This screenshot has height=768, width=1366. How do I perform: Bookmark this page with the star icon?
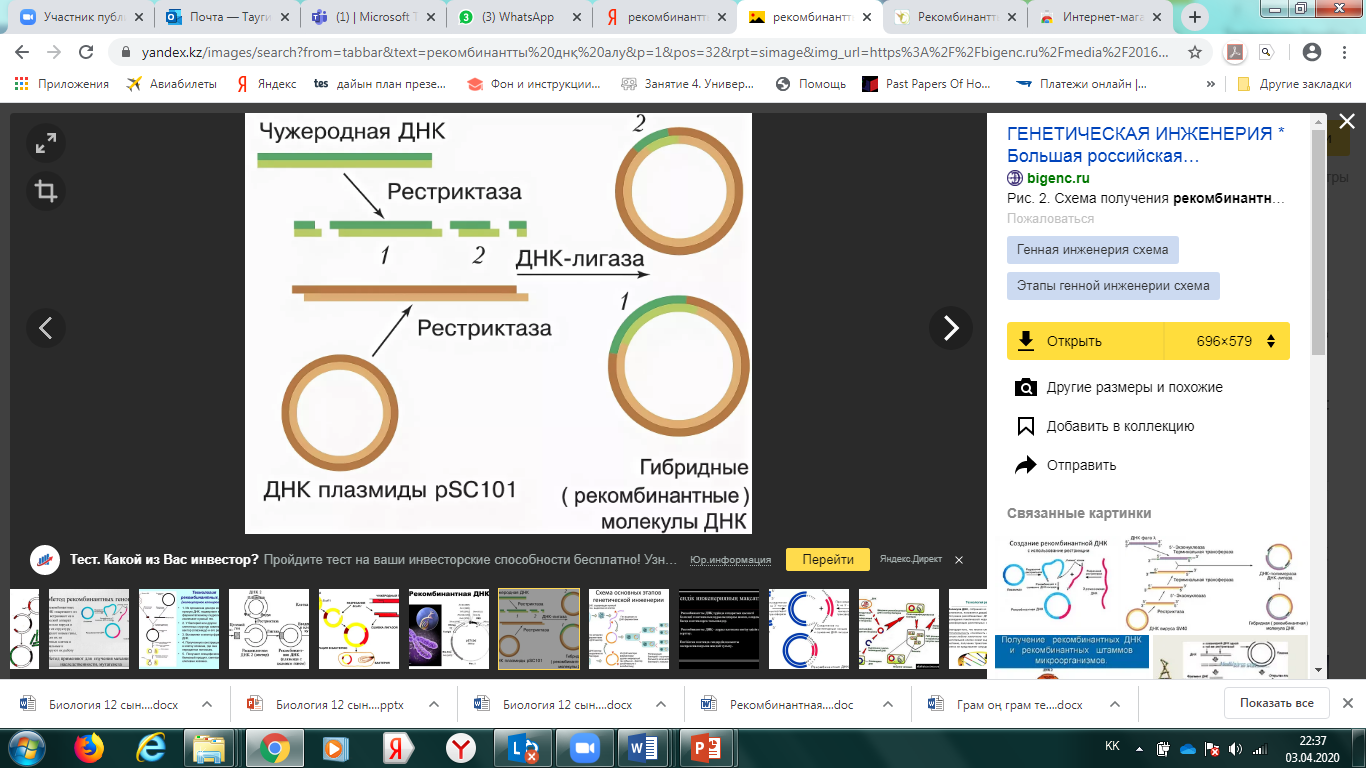1194,52
